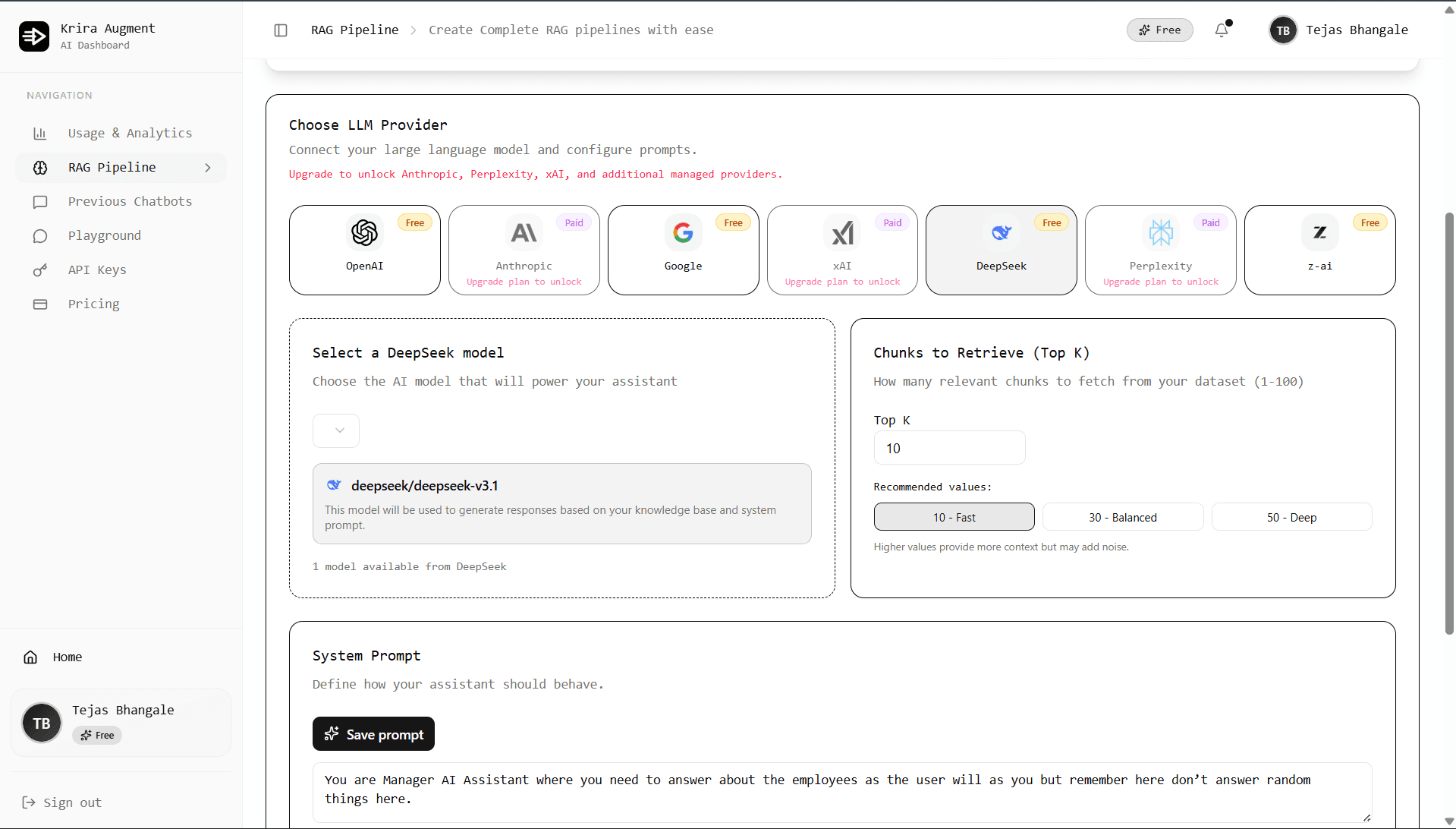Select the 10 - Fast option
The image size is (1456, 829).
pos(954,517)
